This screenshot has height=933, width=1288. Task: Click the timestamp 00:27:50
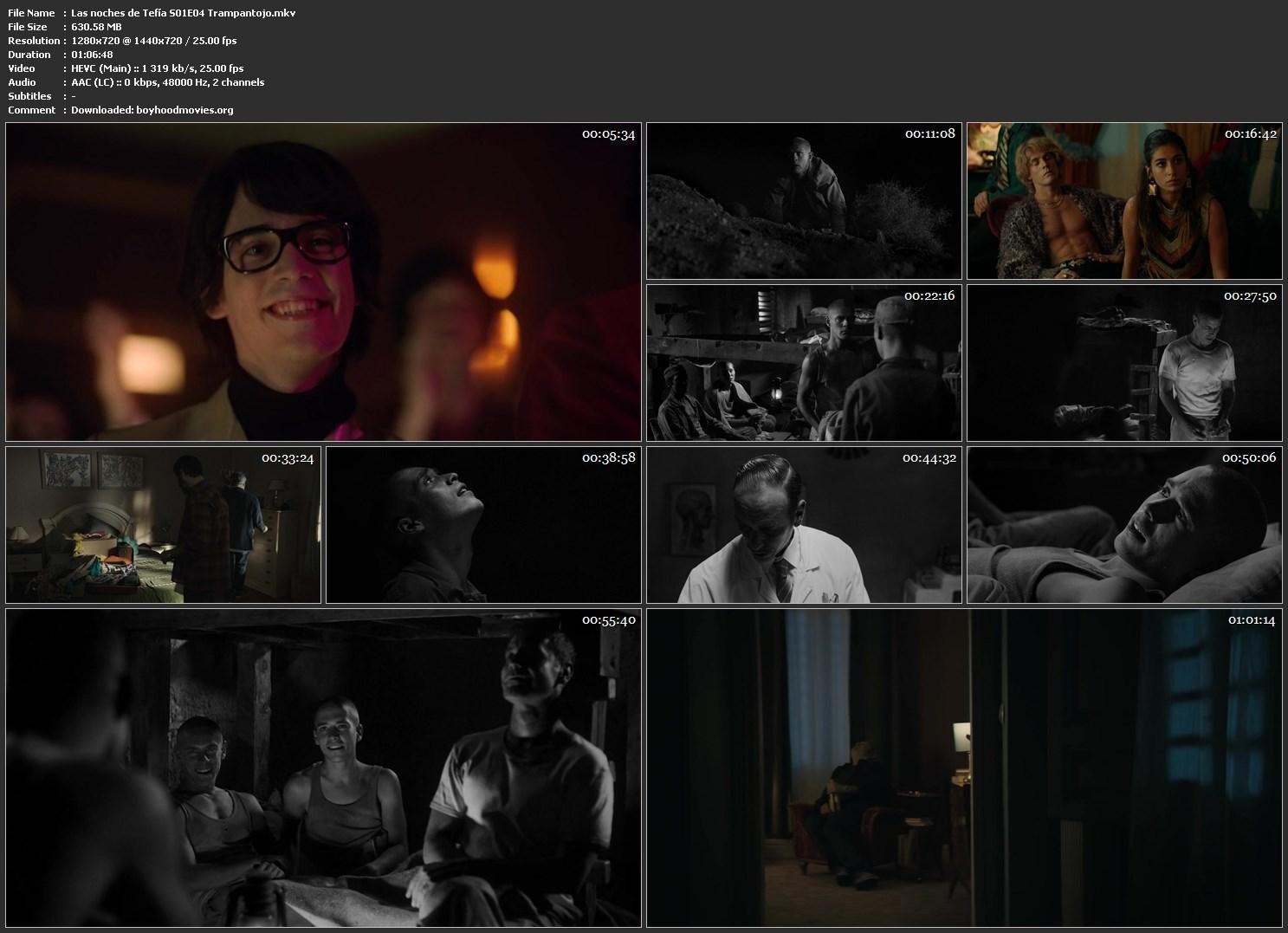1250,296
